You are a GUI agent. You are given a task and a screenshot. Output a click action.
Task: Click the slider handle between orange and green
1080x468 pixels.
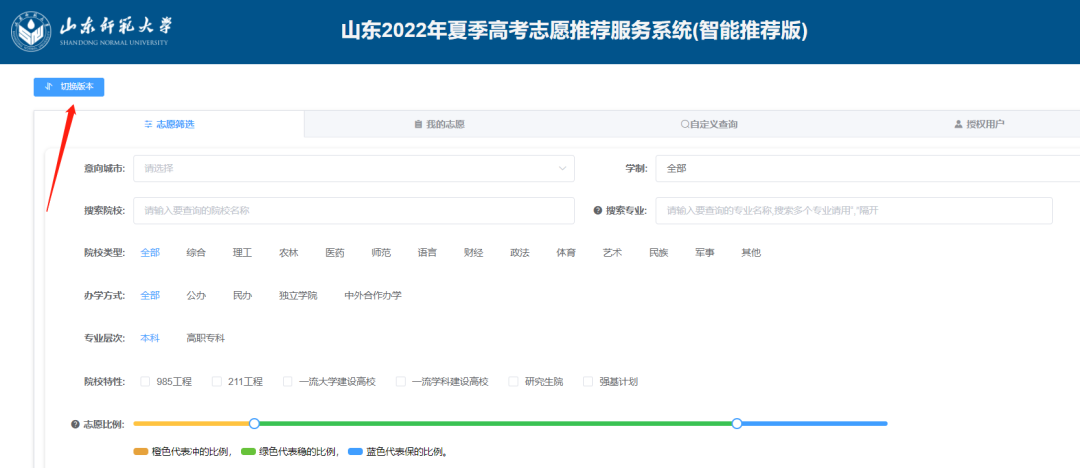254,423
